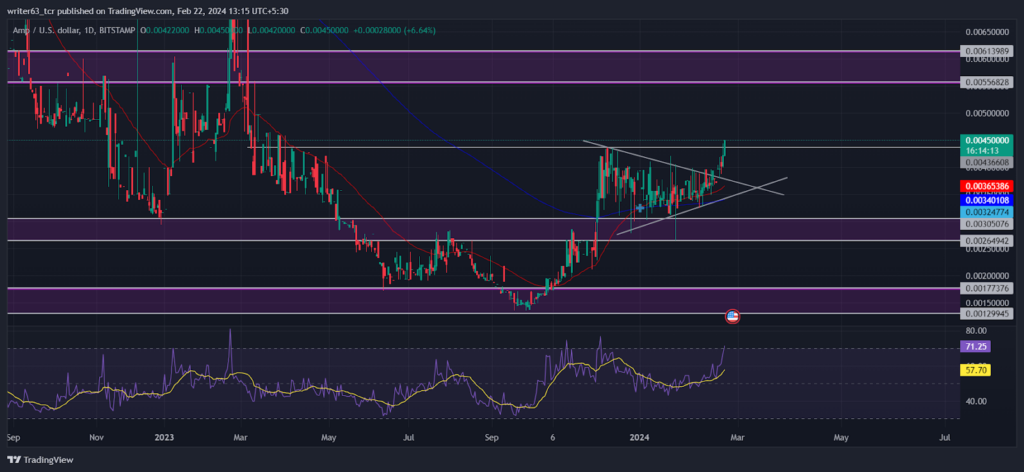
Task: Click the May label near 2023 on time axis
Action: point(328,437)
